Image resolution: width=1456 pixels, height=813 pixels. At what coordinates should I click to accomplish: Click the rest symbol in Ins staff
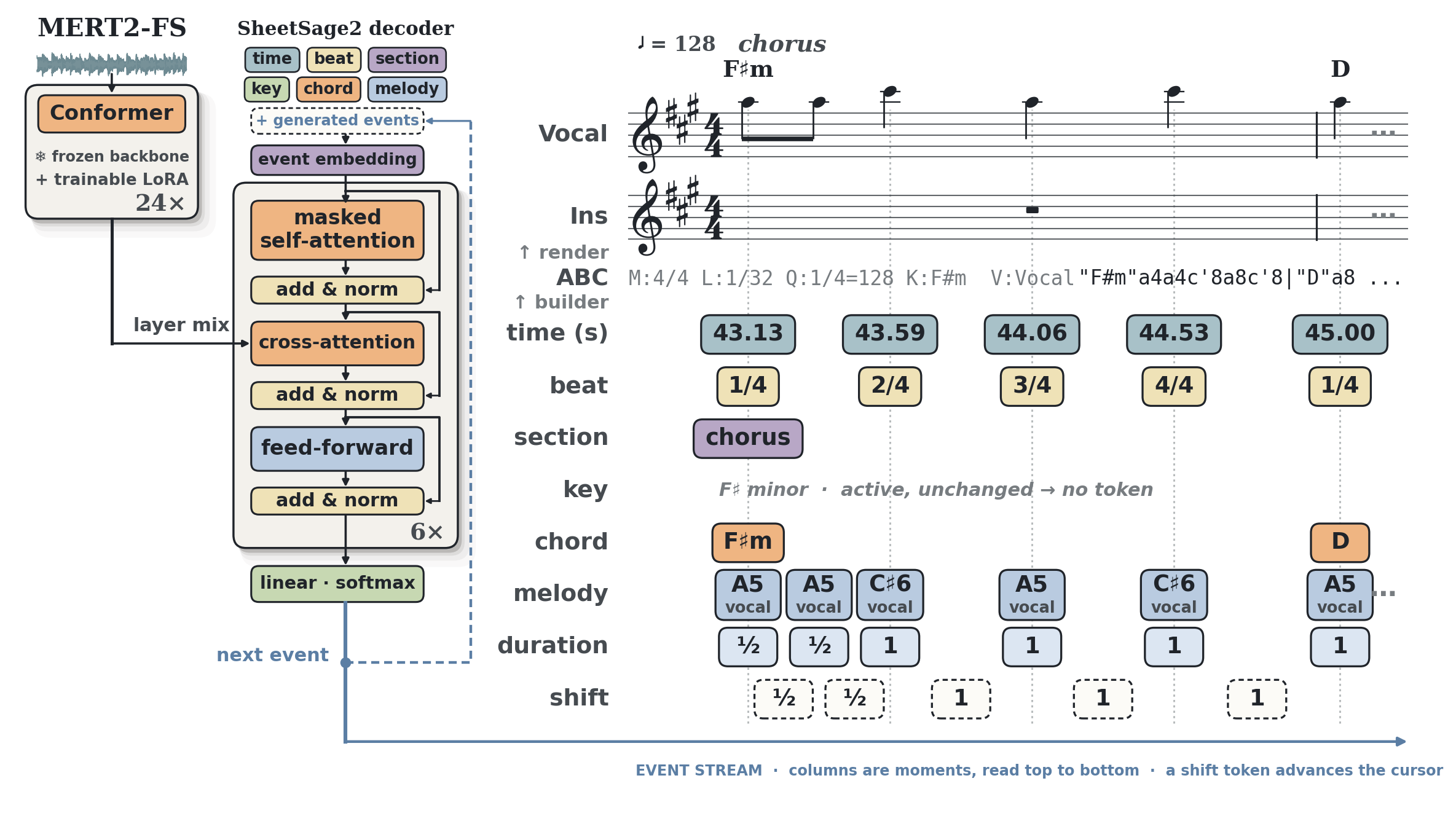tap(1032, 210)
